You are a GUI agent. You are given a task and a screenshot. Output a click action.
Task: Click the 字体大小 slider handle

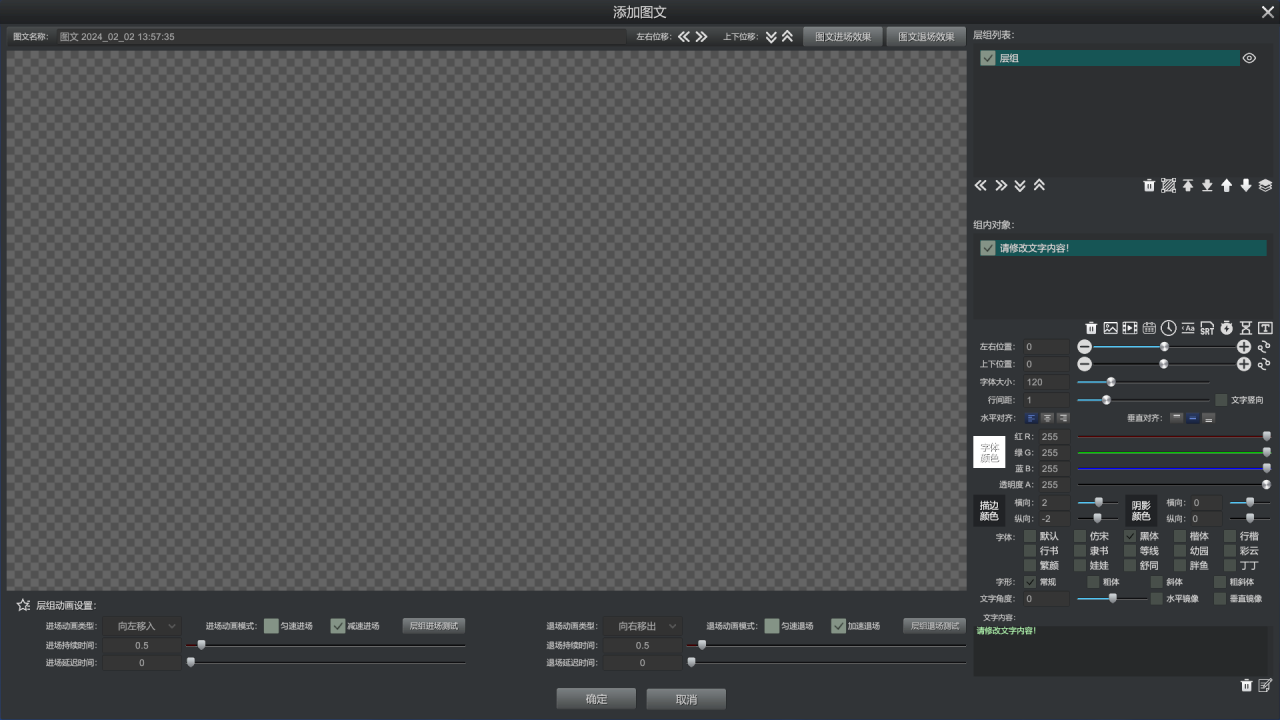tap(1111, 382)
